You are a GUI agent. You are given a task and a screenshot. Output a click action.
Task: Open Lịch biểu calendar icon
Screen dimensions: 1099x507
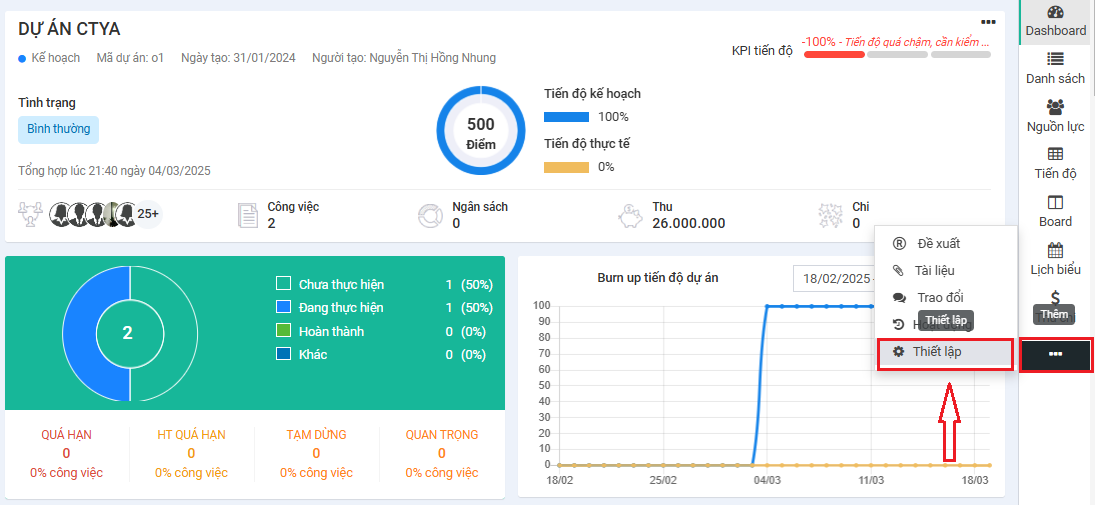[x=1055, y=250]
